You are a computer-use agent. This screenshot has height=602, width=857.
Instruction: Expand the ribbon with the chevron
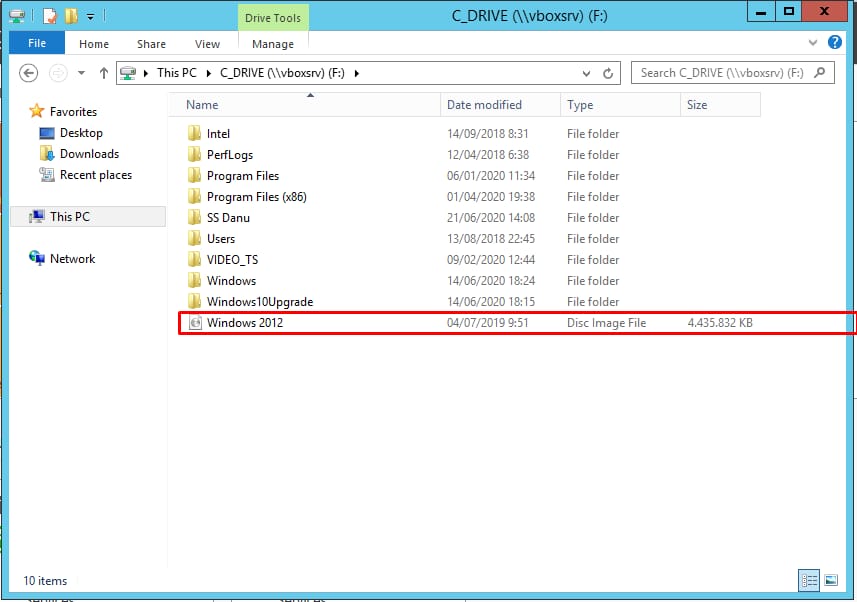813,43
